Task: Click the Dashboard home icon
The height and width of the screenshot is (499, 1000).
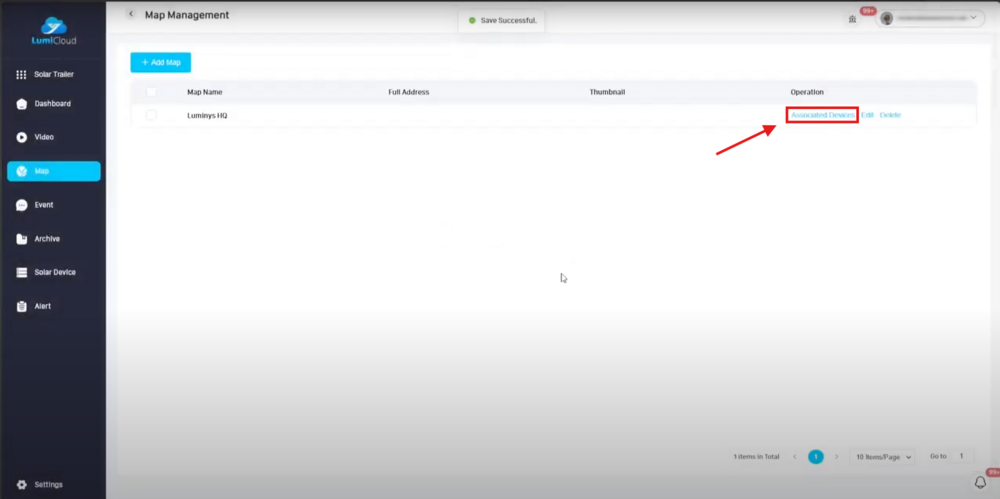Action: pyautogui.click(x=21, y=104)
